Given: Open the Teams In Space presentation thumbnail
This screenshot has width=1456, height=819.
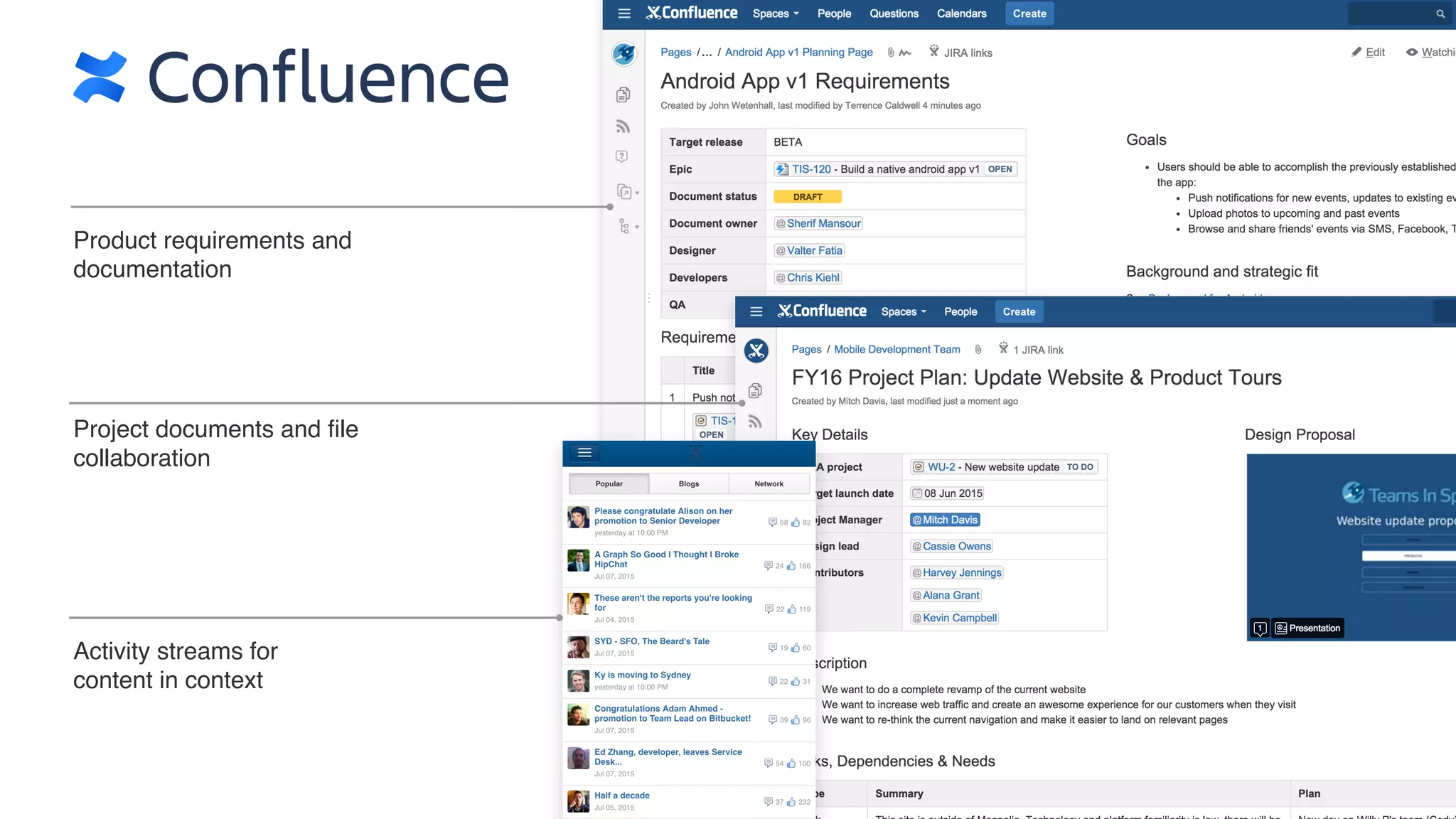Looking at the screenshot, I should click(x=1351, y=547).
